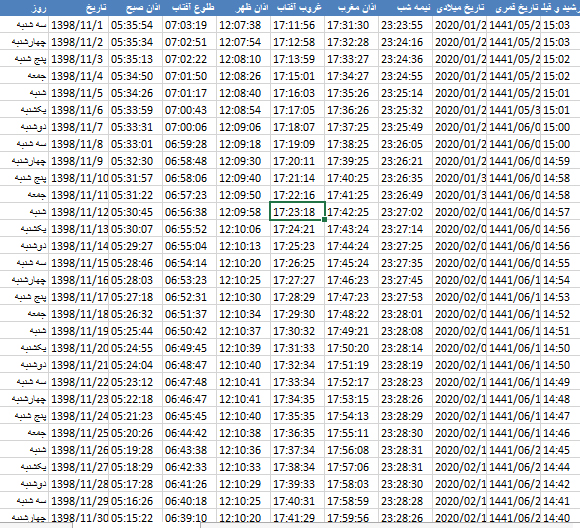Image resolution: width=580 pixels, height=528 pixels.
Task: Click the تاريخ ميلادی header cell
Action: tap(459, 7)
